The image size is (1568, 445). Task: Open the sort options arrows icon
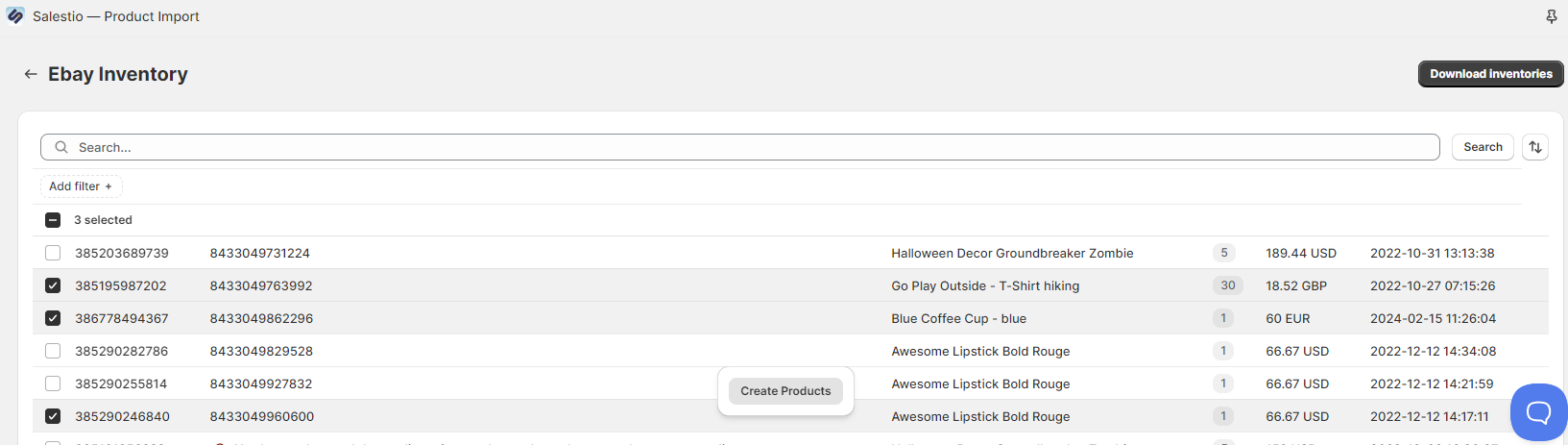click(x=1535, y=147)
